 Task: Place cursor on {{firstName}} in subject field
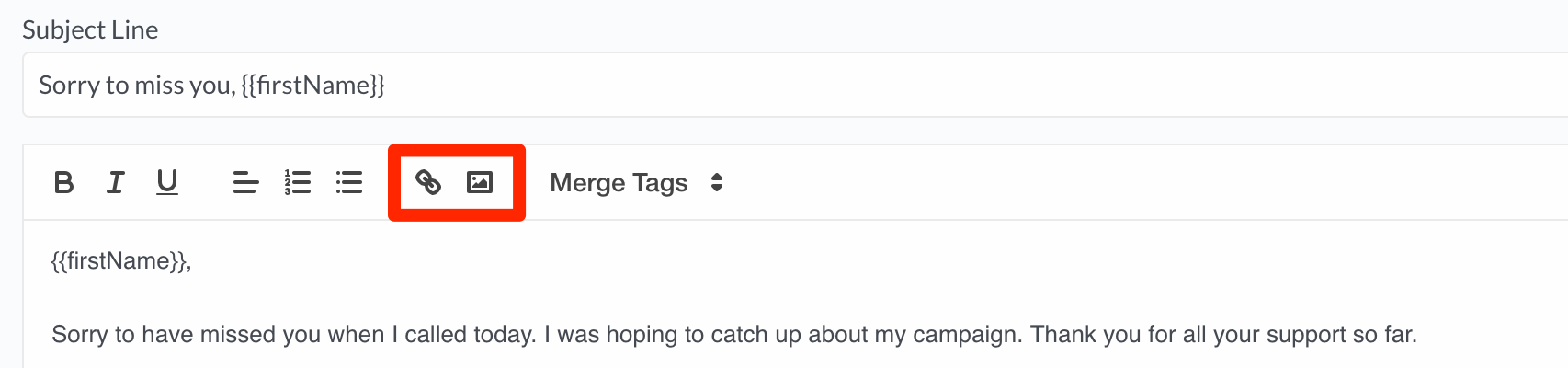[312, 86]
